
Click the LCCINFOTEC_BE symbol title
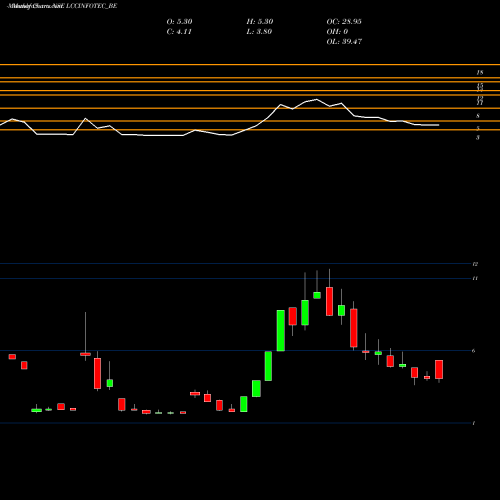(92, 6)
